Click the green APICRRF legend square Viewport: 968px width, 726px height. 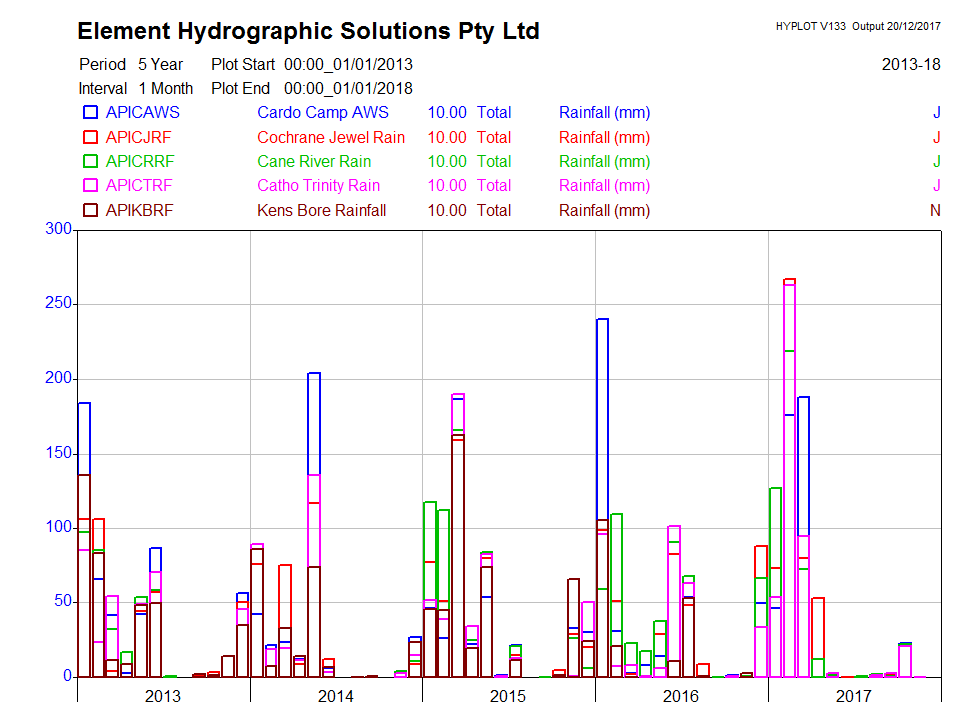coord(90,161)
